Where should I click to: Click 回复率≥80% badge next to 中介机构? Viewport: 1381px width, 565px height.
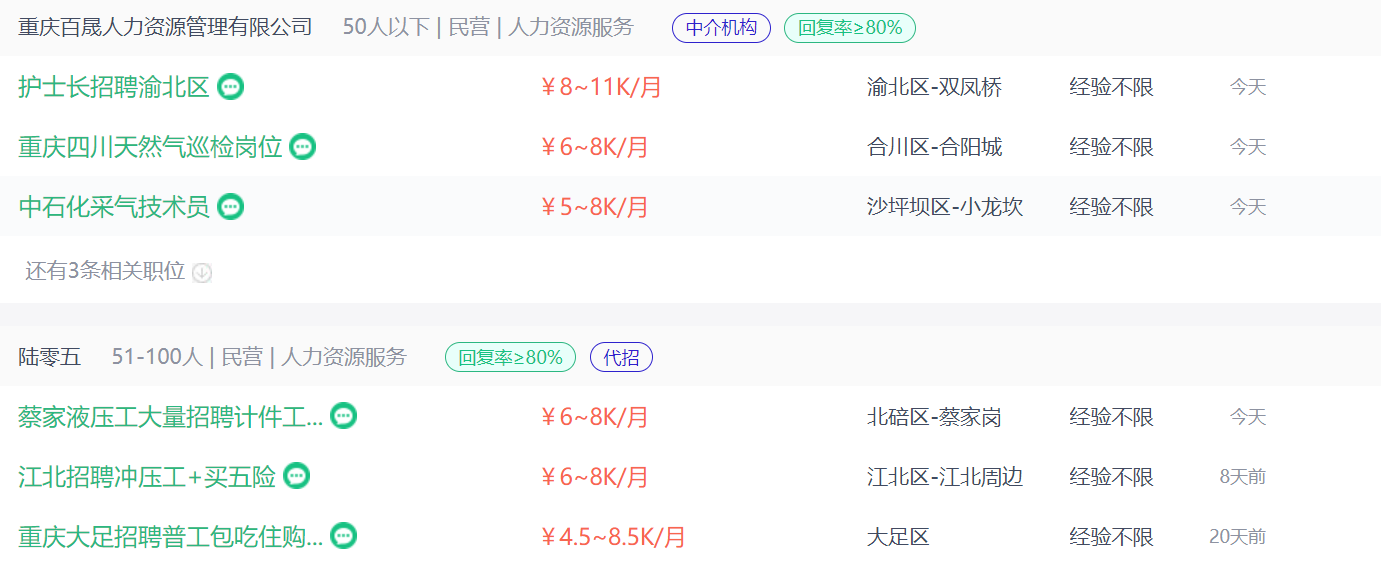coord(850,28)
